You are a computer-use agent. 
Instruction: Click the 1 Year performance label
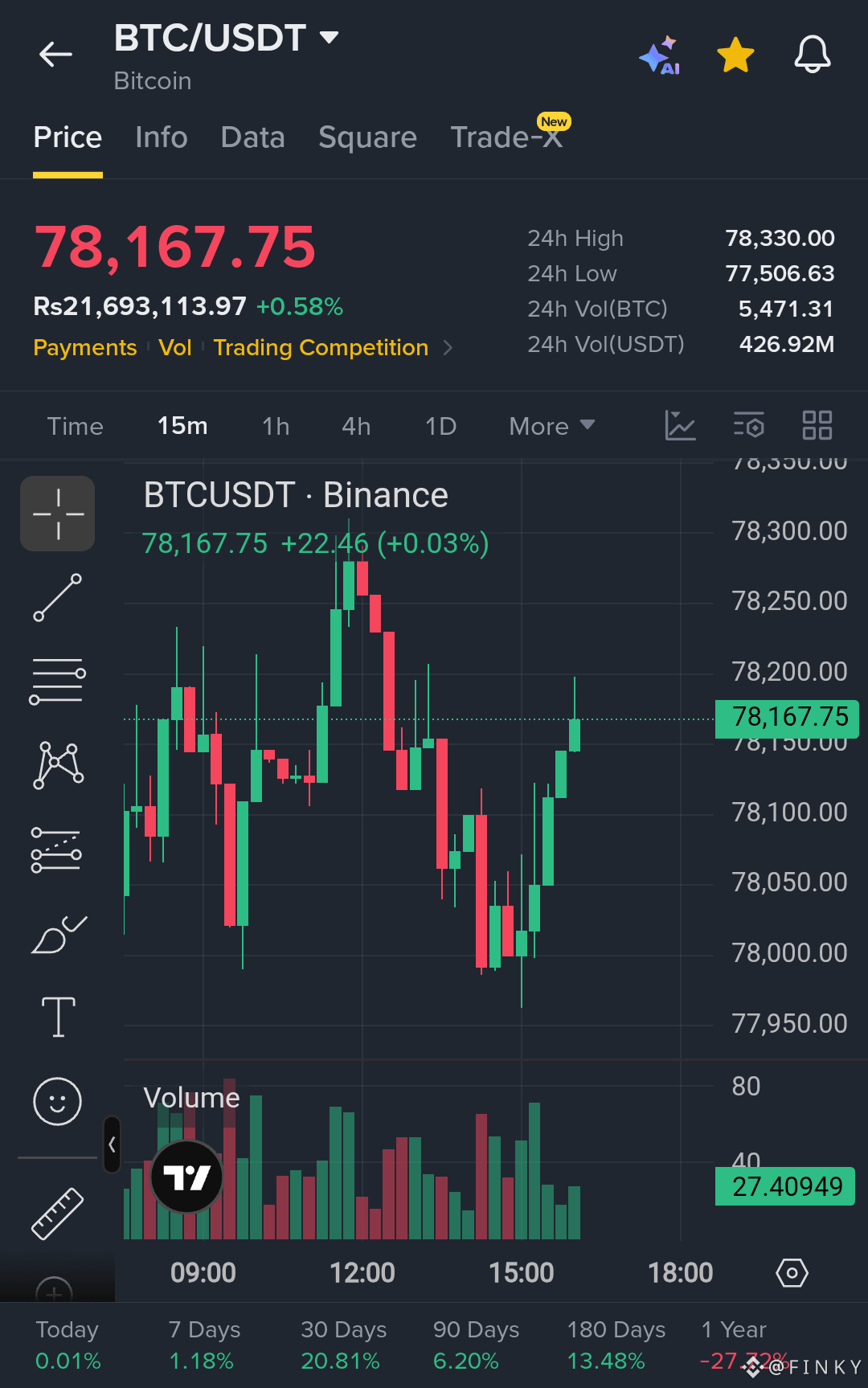click(x=734, y=1330)
